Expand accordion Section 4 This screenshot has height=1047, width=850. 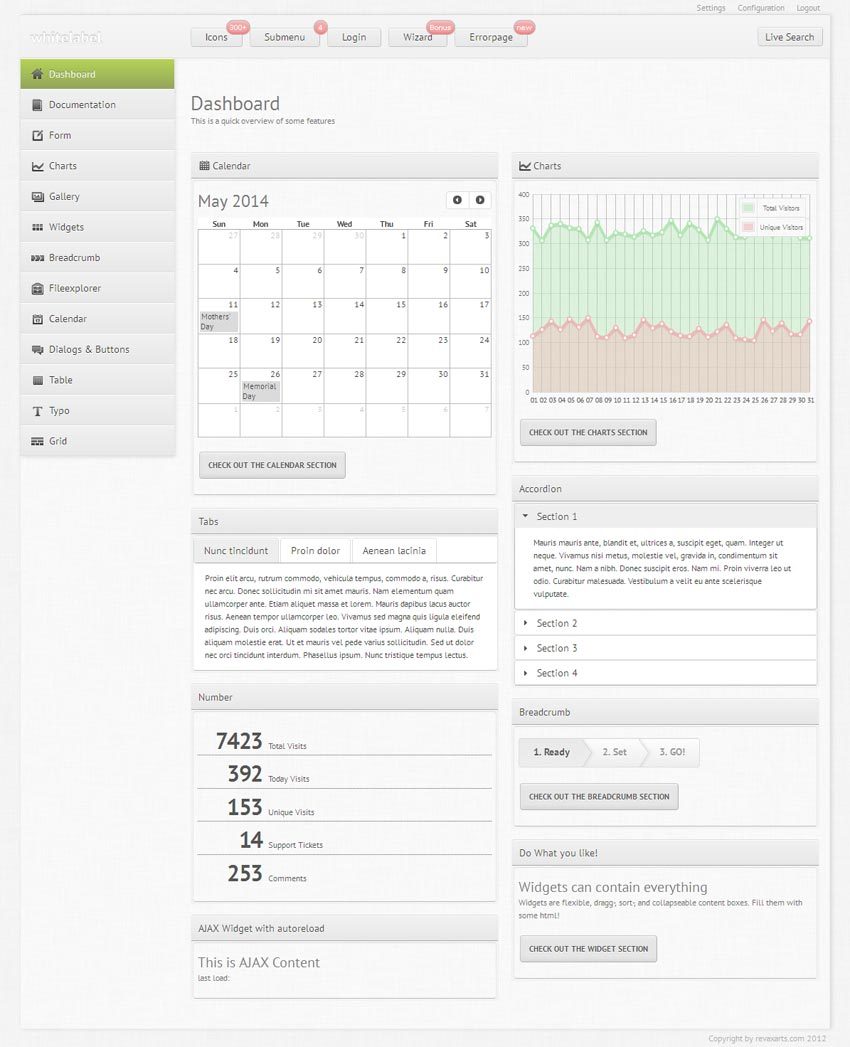pyautogui.click(x=556, y=673)
